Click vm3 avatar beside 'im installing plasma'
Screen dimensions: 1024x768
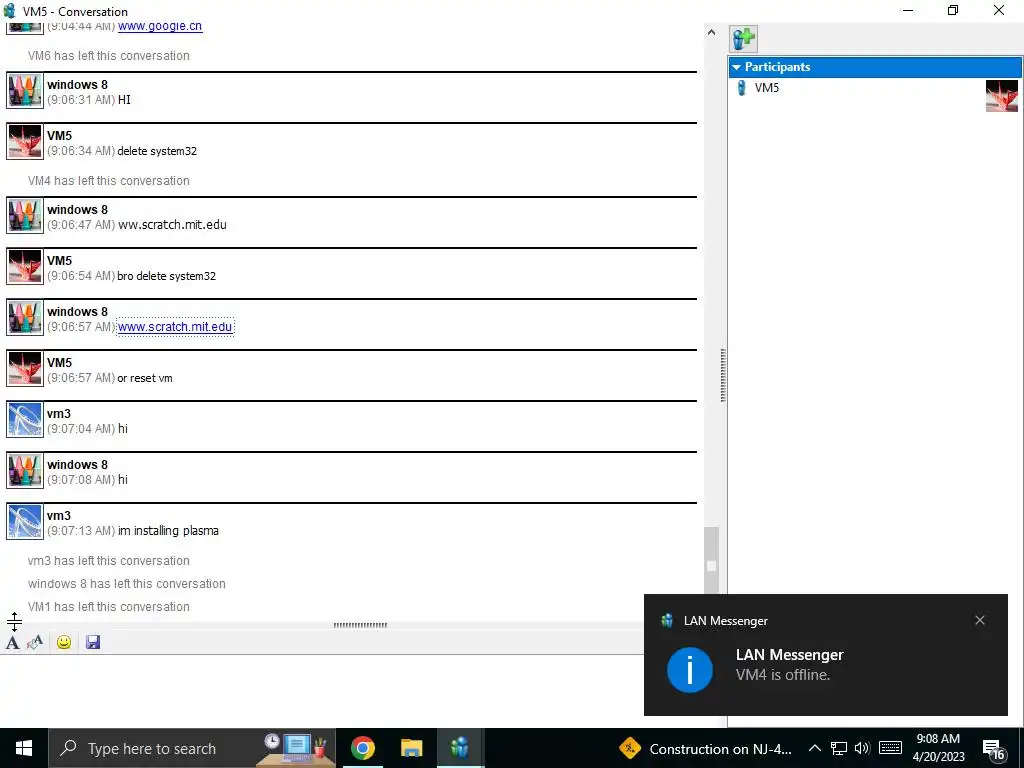[x=25, y=521]
